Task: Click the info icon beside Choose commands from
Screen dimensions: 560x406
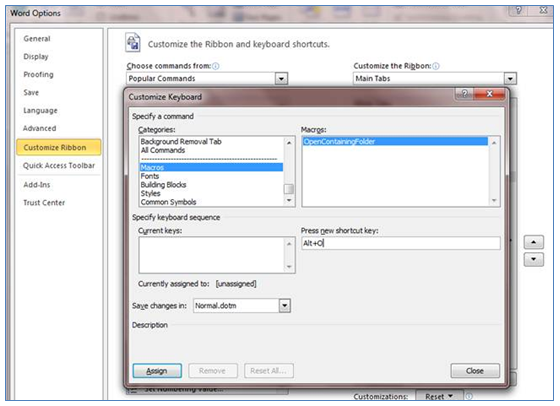Action: click(x=215, y=66)
